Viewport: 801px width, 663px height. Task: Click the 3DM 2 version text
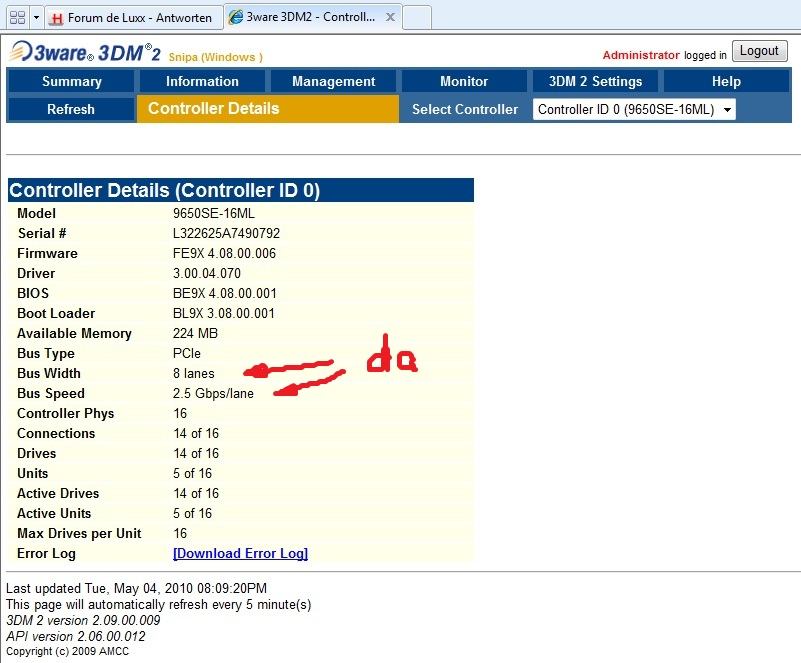[x=83, y=620]
